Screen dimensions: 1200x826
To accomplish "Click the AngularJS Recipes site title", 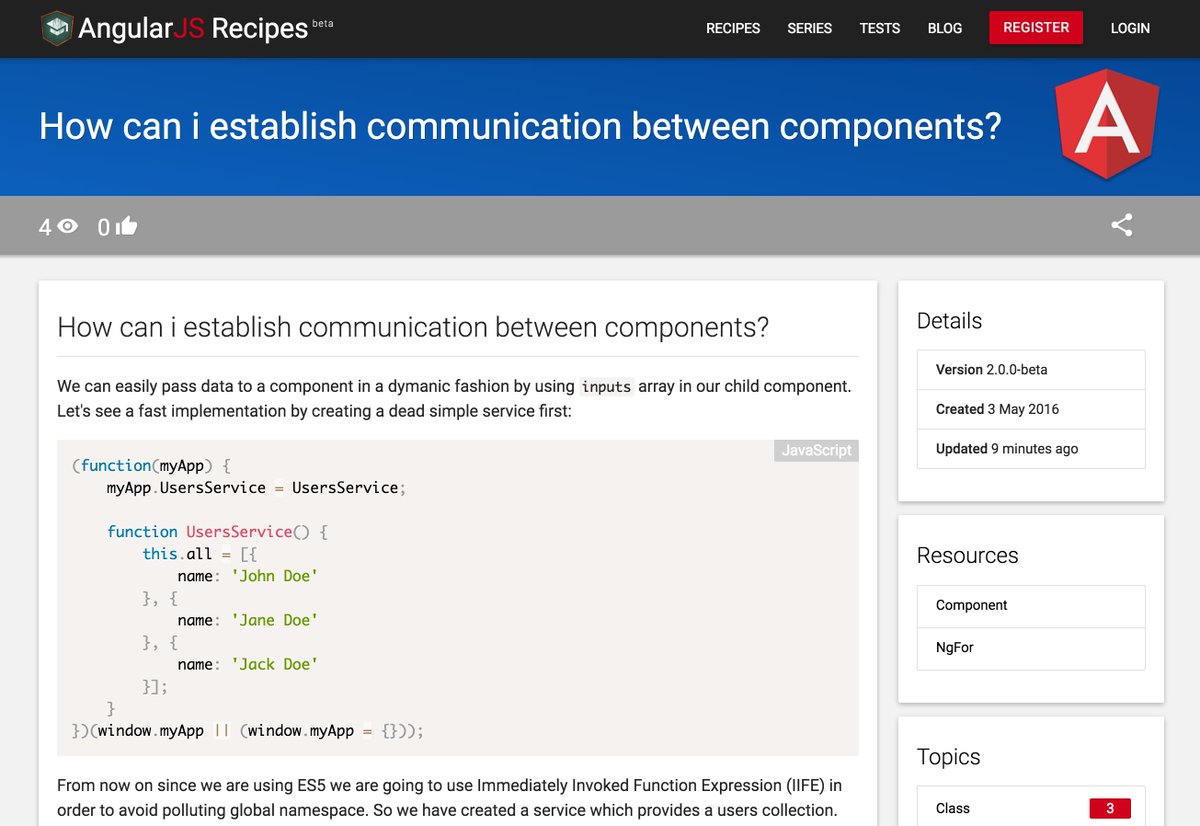I will 193,28.
